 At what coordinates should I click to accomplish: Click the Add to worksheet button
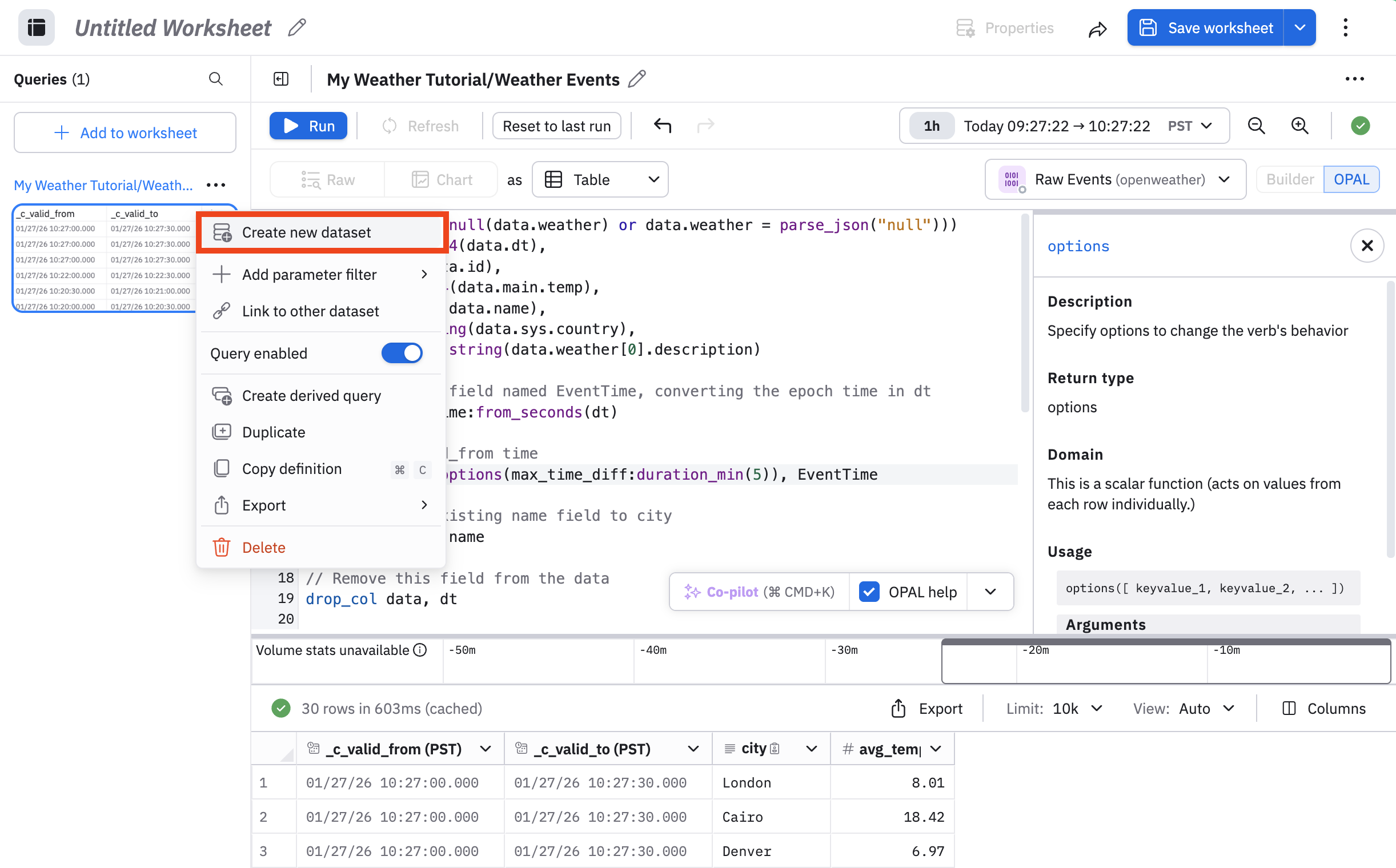tap(125, 132)
